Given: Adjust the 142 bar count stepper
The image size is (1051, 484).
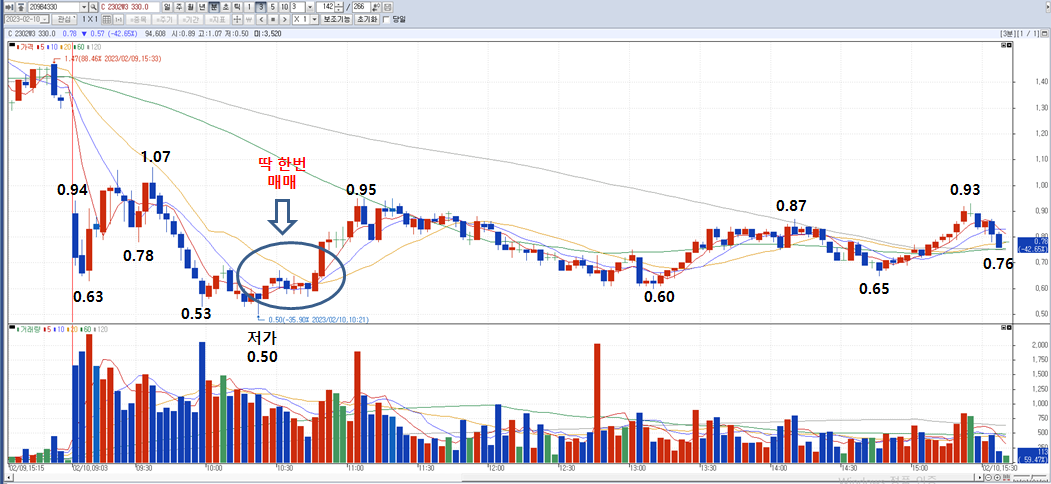Looking at the screenshot, I should point(338,7).
